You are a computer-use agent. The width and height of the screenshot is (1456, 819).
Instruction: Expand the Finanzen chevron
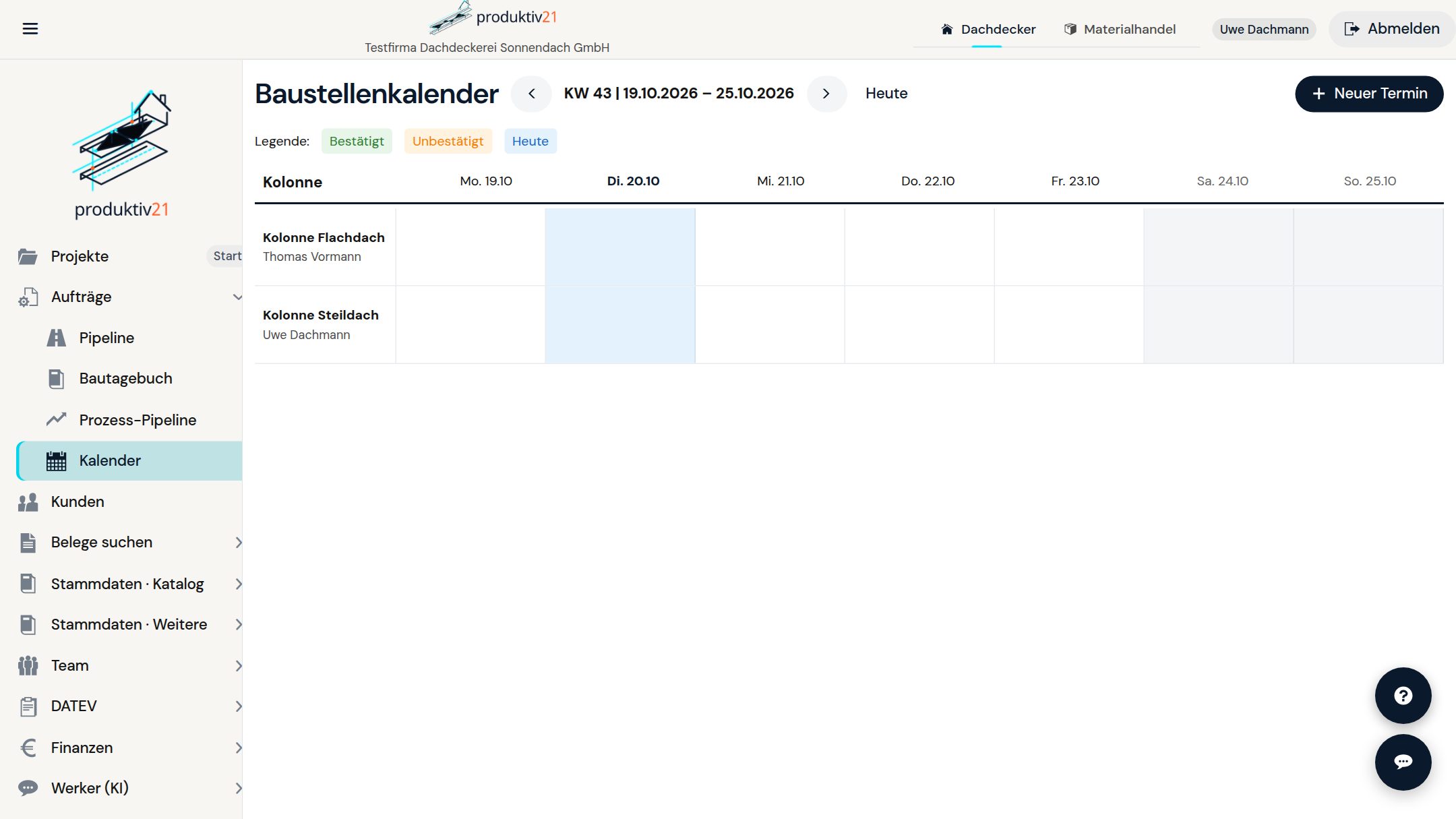[238, 748]
